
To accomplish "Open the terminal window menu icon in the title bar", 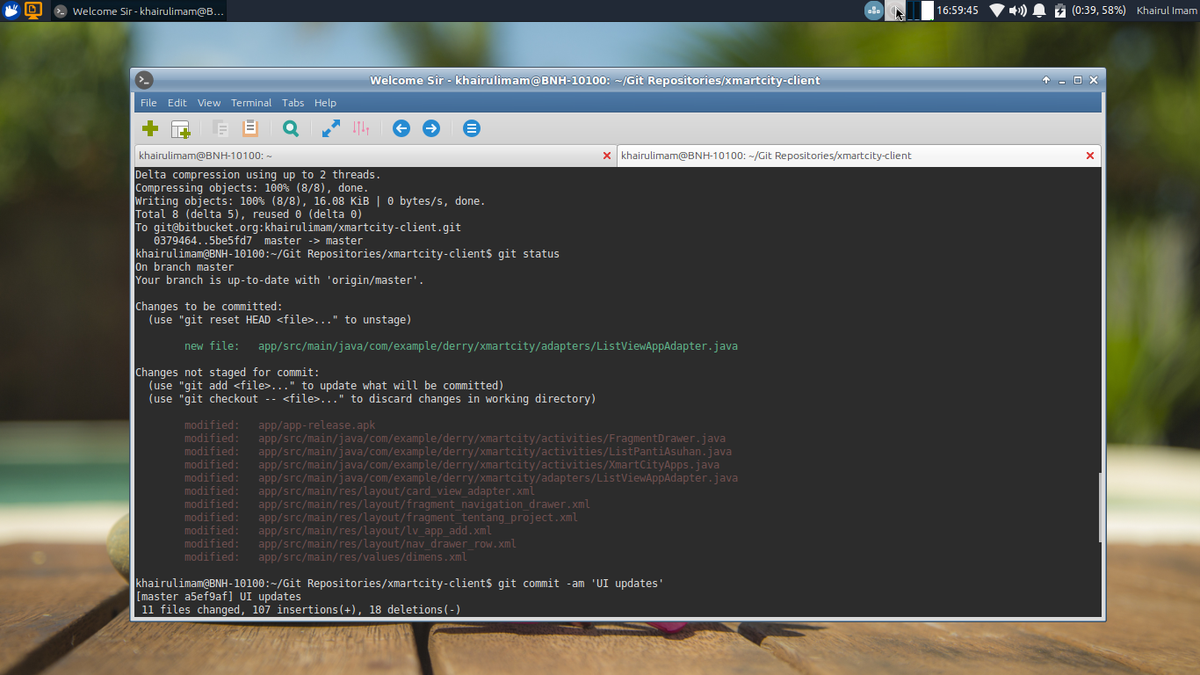I will point(145,80).
